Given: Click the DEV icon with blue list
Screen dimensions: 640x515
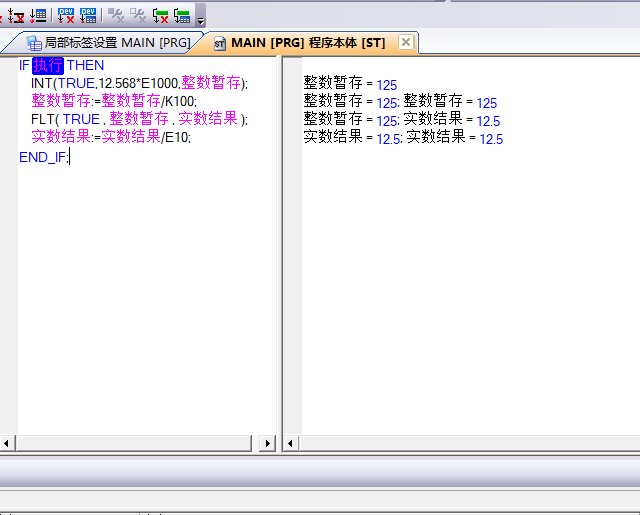Looking at the screenshot, I should click(x=88, y=14).
